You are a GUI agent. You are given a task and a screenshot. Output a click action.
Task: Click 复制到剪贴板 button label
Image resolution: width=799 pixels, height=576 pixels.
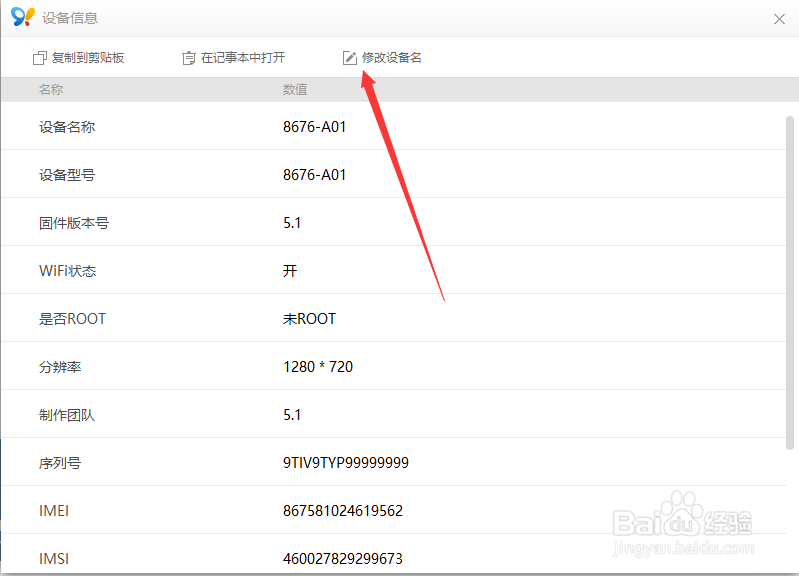88,58
